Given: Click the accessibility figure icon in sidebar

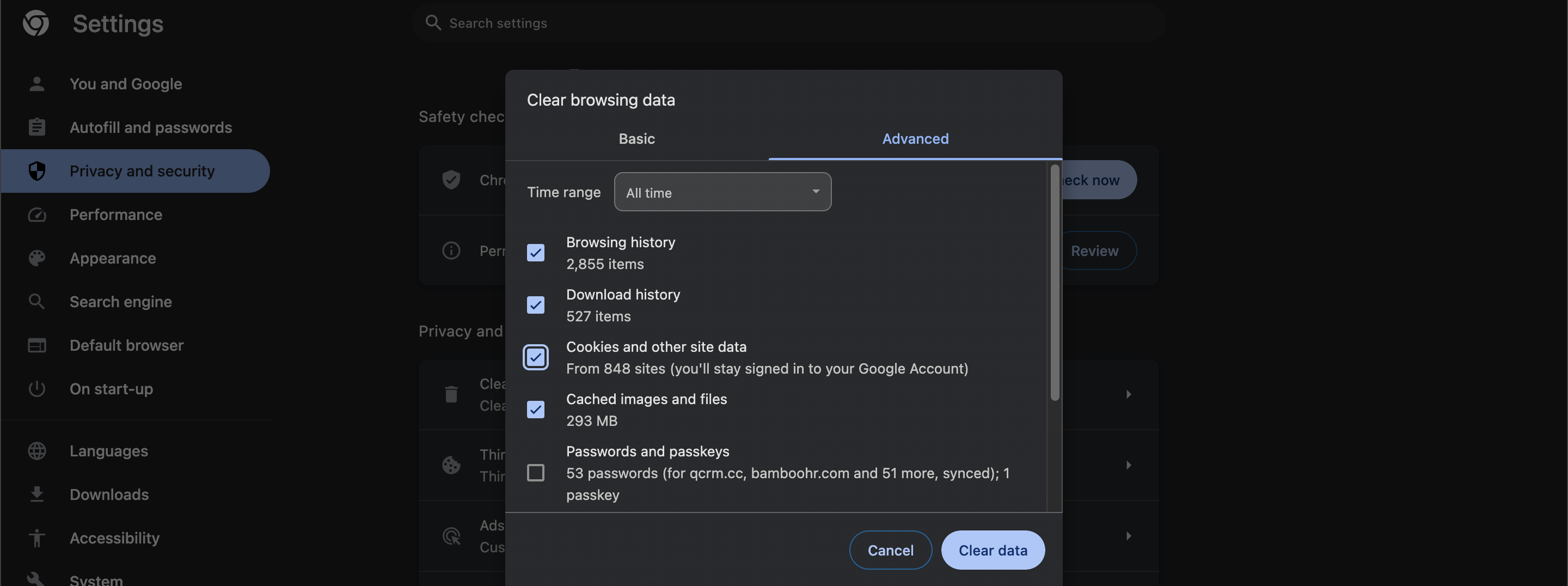Looking at the screenshot, I should pos(36,538).
